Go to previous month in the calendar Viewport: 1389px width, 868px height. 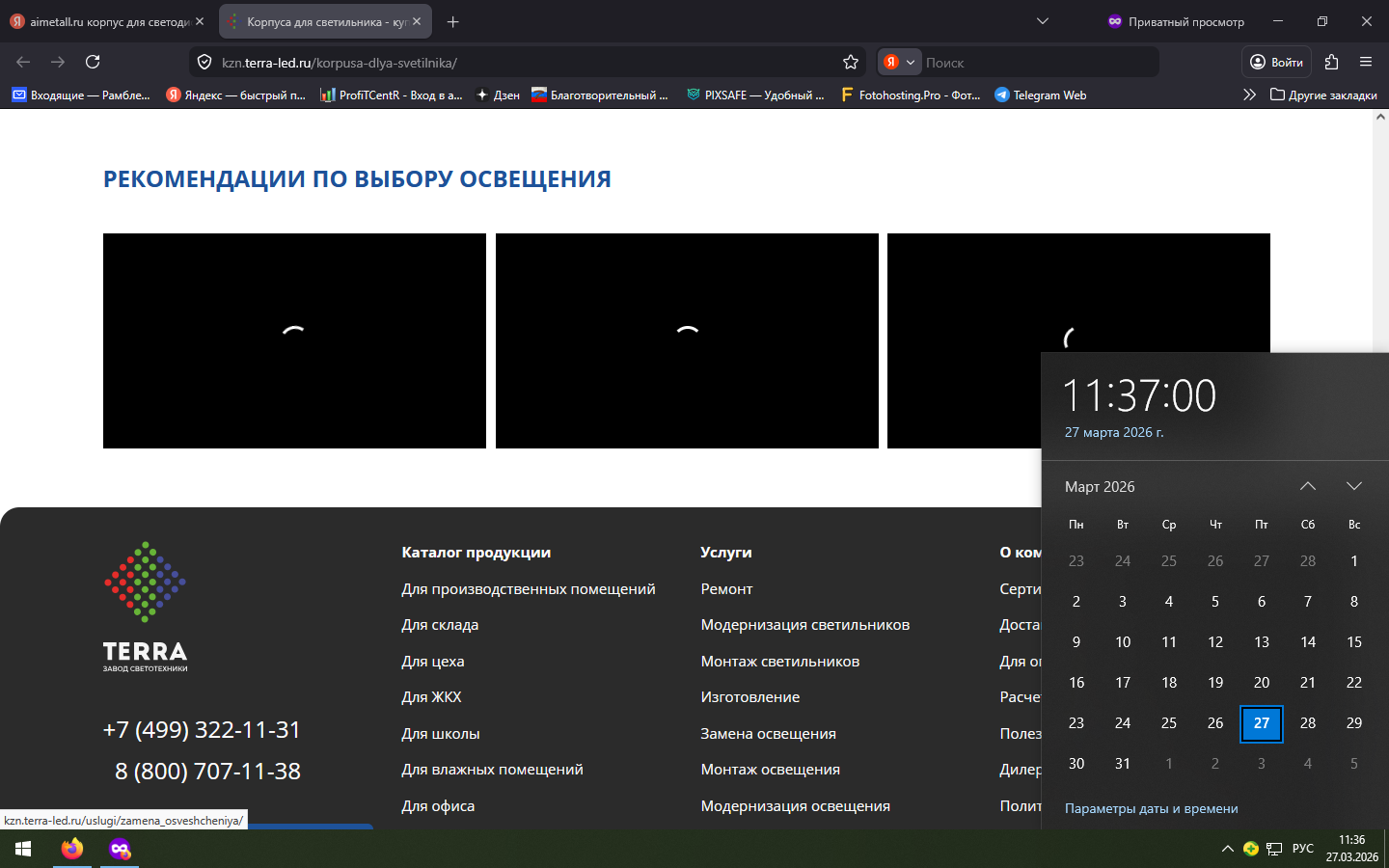pos(1307,486)
